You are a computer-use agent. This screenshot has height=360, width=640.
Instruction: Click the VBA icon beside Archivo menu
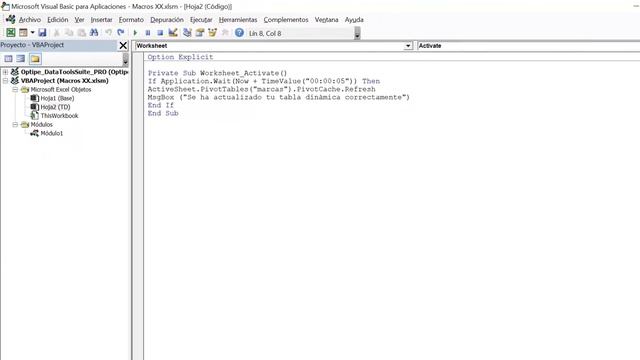(x=10, y=19)
